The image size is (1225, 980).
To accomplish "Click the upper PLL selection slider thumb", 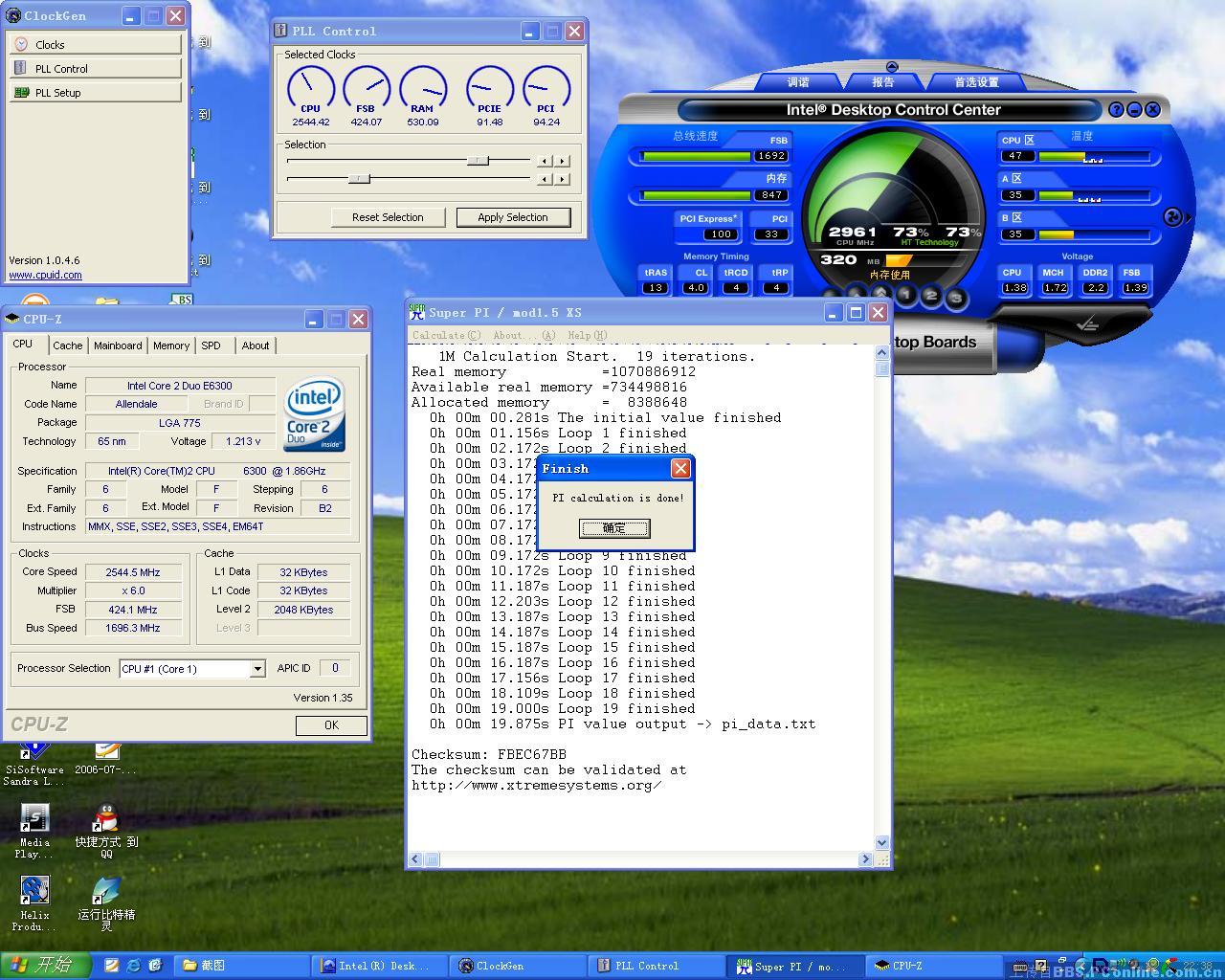I will 478,161.
